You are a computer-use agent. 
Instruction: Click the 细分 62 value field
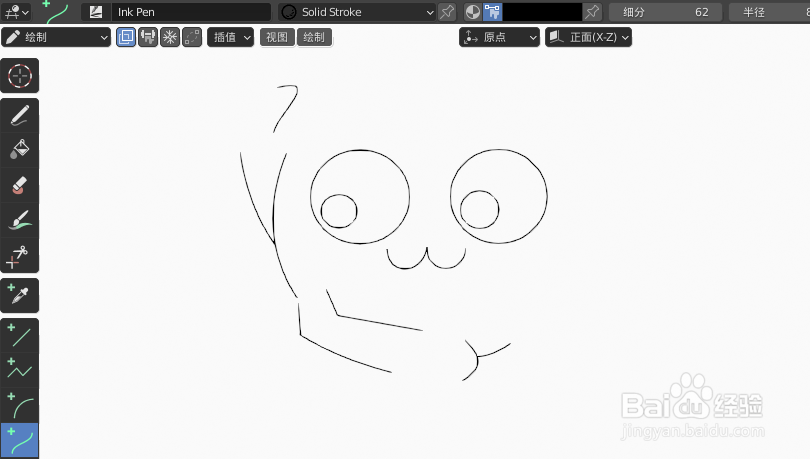pyautogui.click(x=665, y=12)
